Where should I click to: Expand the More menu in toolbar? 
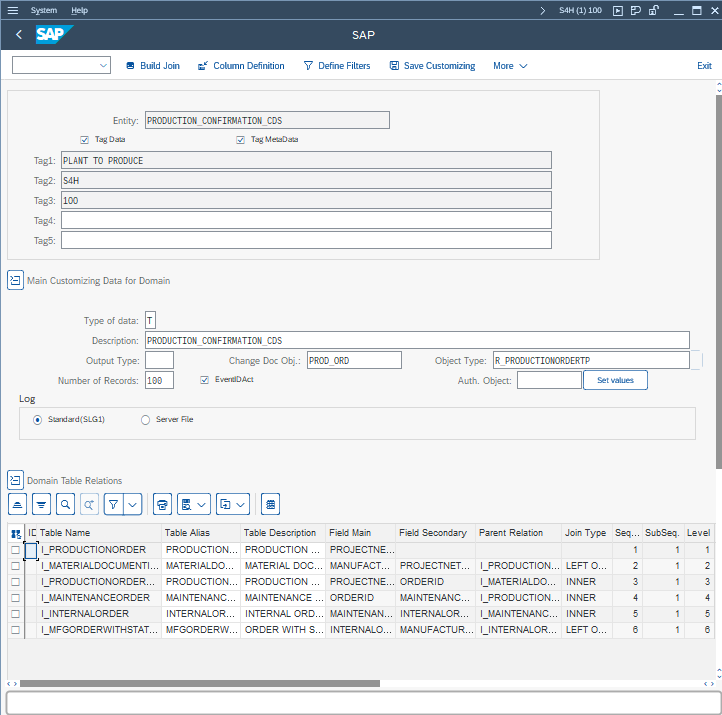[x=510, y=66]
